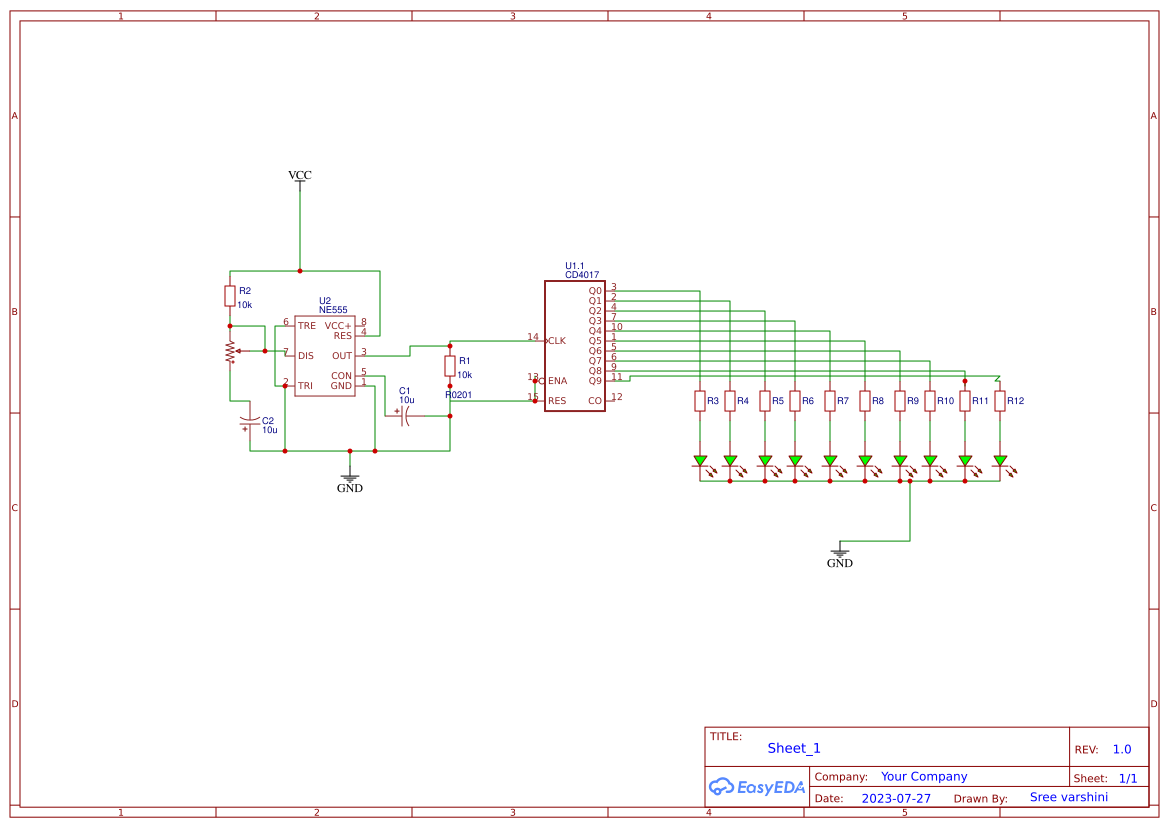Select resistor R2 labeled 10k
Viewport: 1169px width, 828px height.
pyautogui.click(x=231, y=295)
